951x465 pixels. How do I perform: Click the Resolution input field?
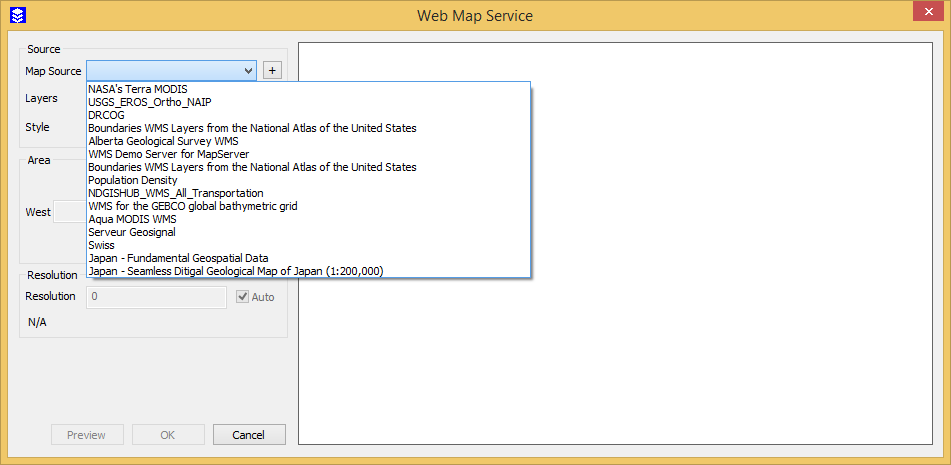(156, 297)
